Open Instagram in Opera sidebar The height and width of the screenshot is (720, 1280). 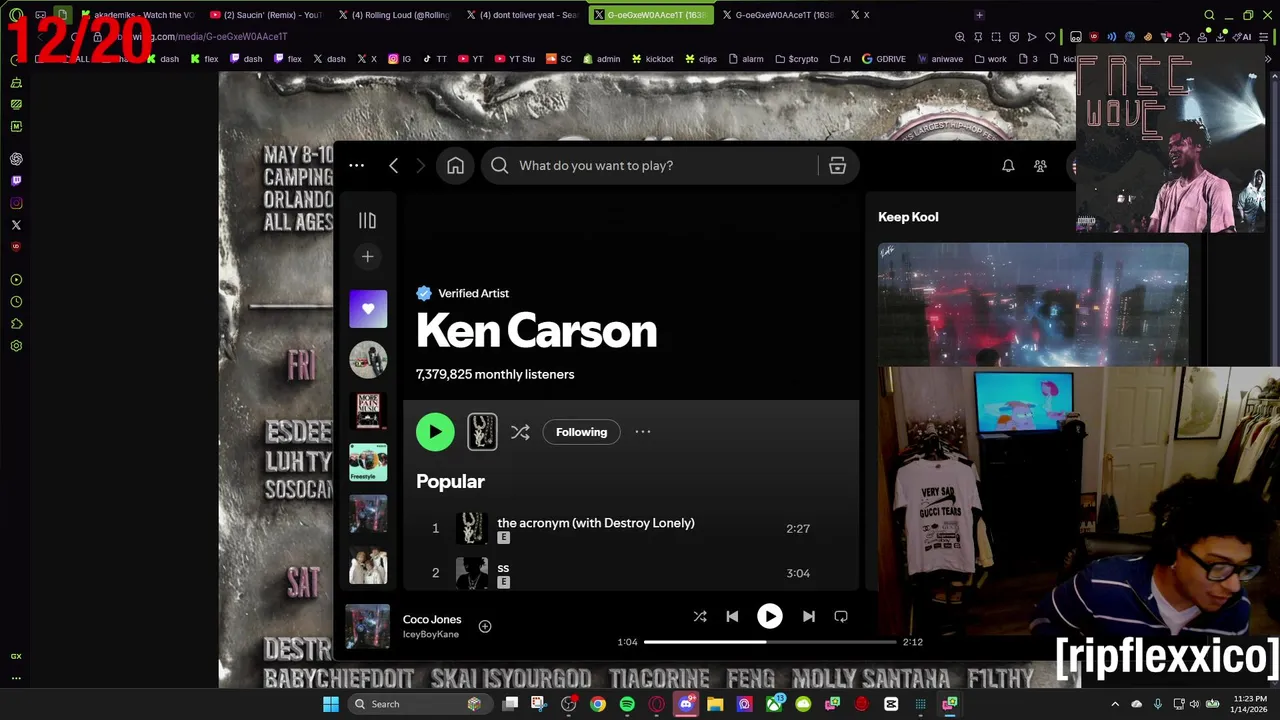click(16, 203)
